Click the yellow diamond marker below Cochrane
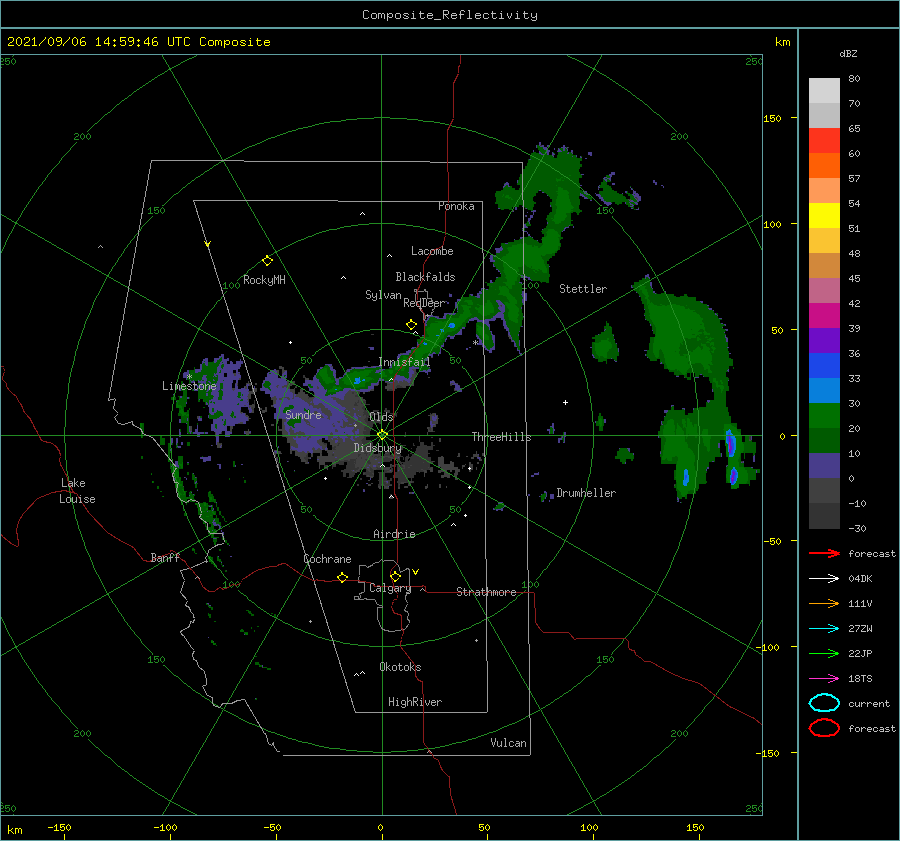The width and height of the screenshot is (900, 841). click(342, 577)
